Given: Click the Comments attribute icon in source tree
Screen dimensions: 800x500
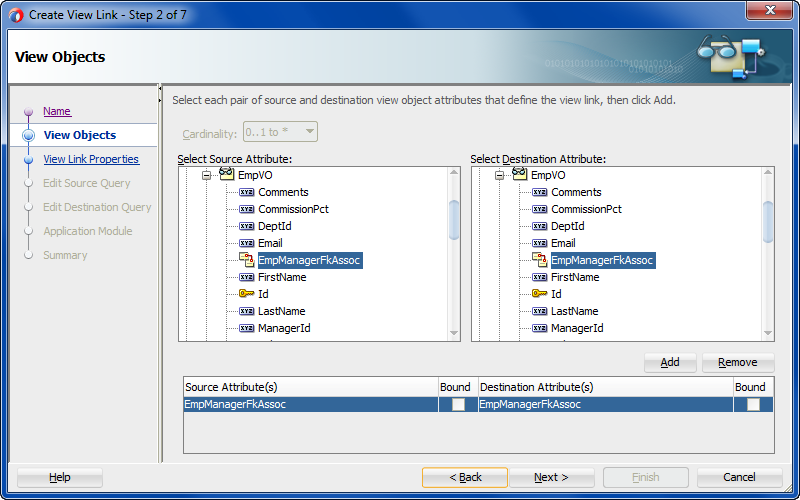Looking at the screenshot, I should click(x=246, y=192).
